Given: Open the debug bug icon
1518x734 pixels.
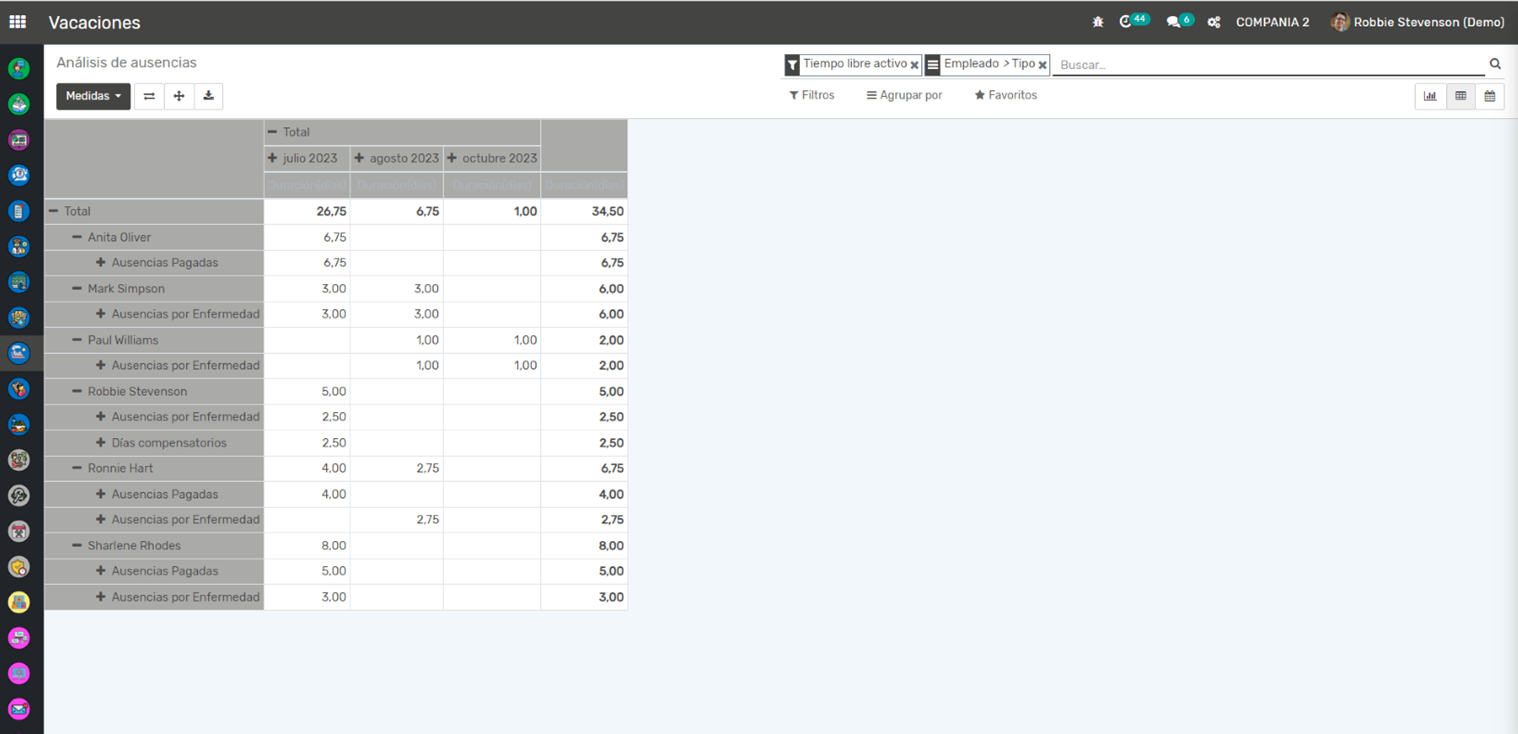Looking at the screenshot, I should click(1098, 22).
